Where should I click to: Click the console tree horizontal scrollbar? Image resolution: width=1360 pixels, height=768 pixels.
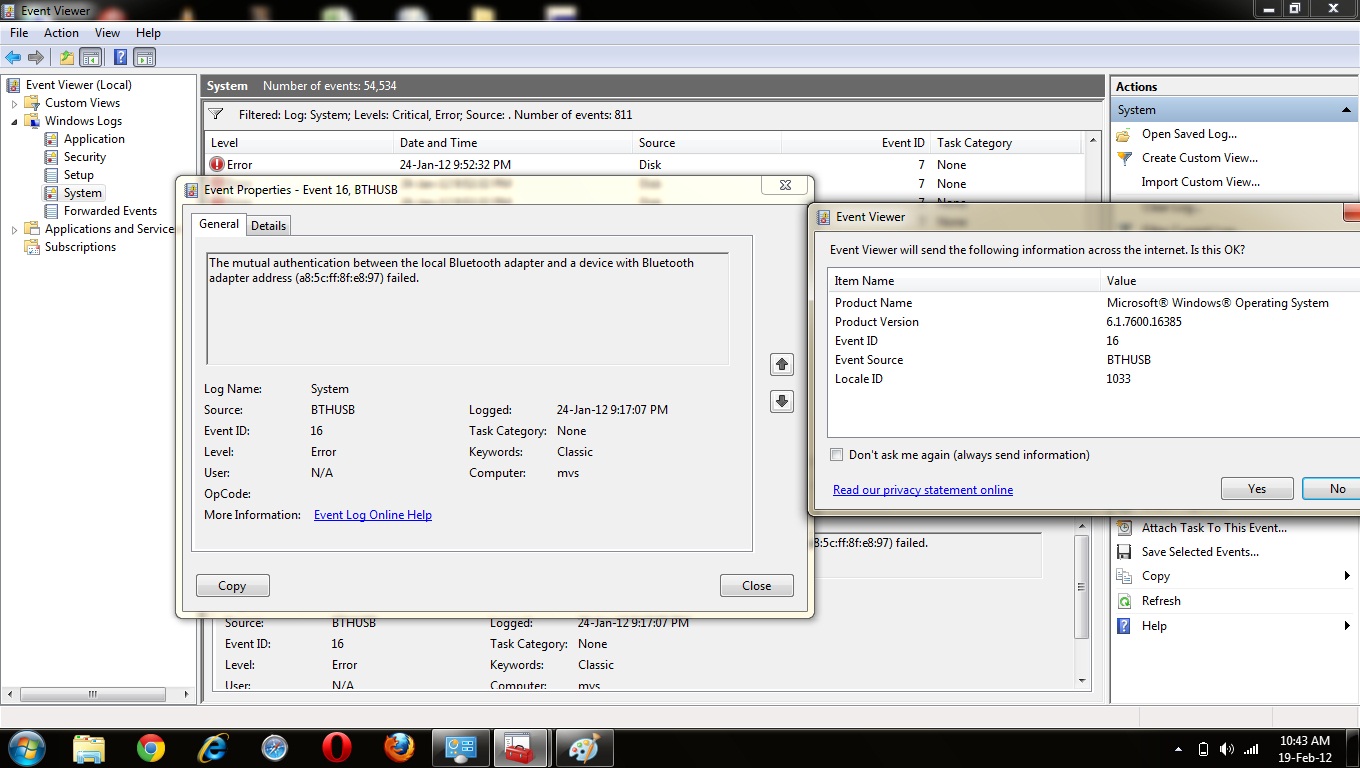(x=92, y=694)
